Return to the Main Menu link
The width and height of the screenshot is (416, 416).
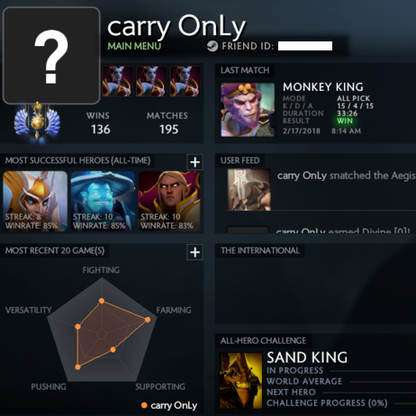pyautogui.click(x=134, y=46)
